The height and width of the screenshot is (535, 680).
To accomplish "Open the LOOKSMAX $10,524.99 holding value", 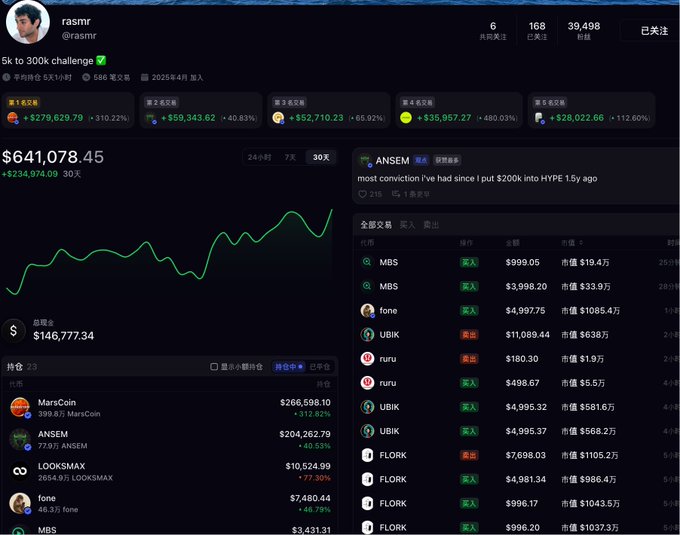I will (x=308, y=466).
